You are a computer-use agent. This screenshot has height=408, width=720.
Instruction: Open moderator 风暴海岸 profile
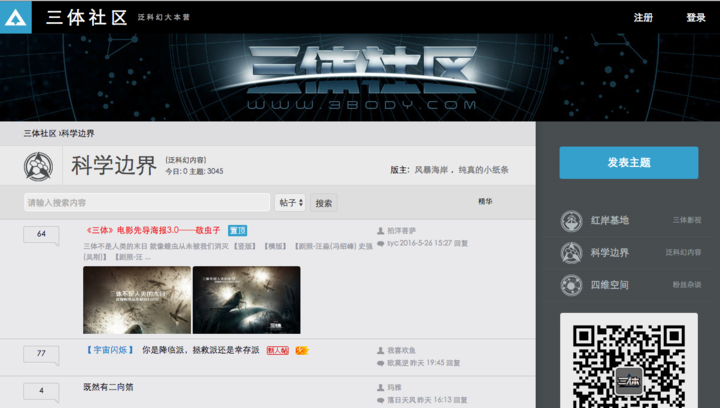click(431, 170)
